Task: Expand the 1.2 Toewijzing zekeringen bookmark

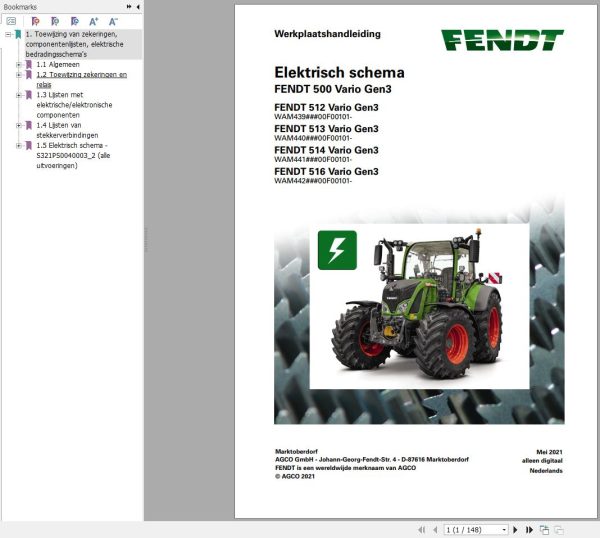Action: (18, 75)
